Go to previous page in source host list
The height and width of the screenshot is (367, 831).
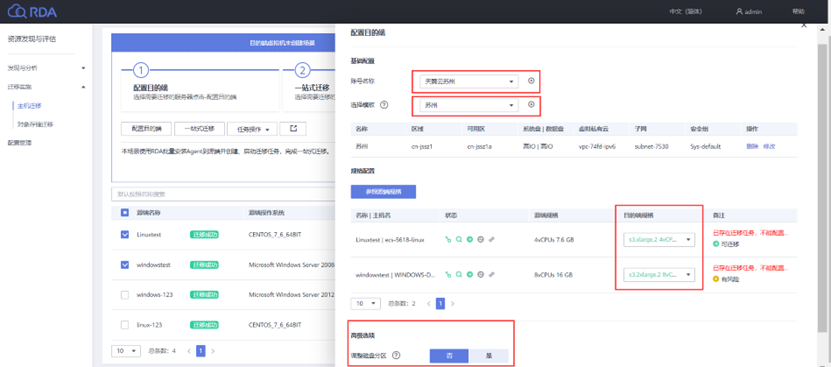tap(189, 351)
